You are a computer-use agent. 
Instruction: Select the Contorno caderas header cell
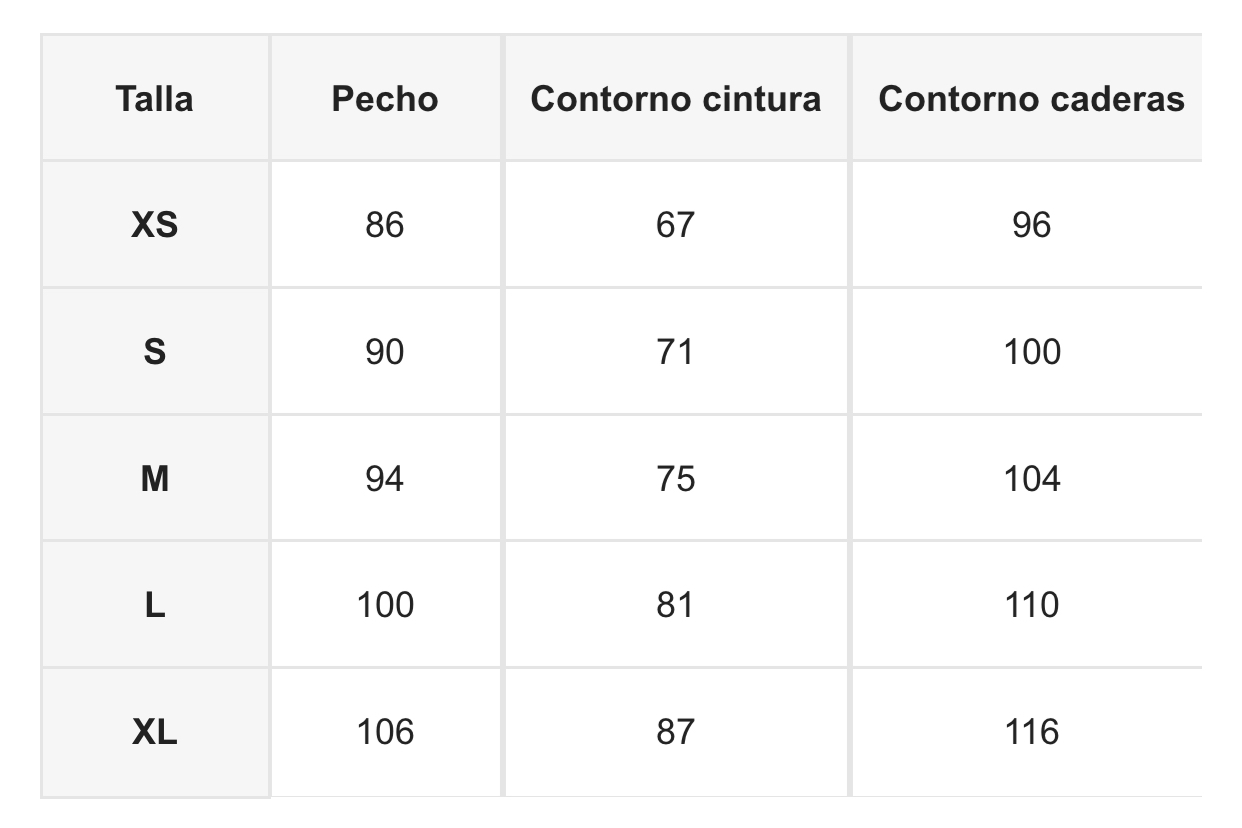coord(1031,99)
